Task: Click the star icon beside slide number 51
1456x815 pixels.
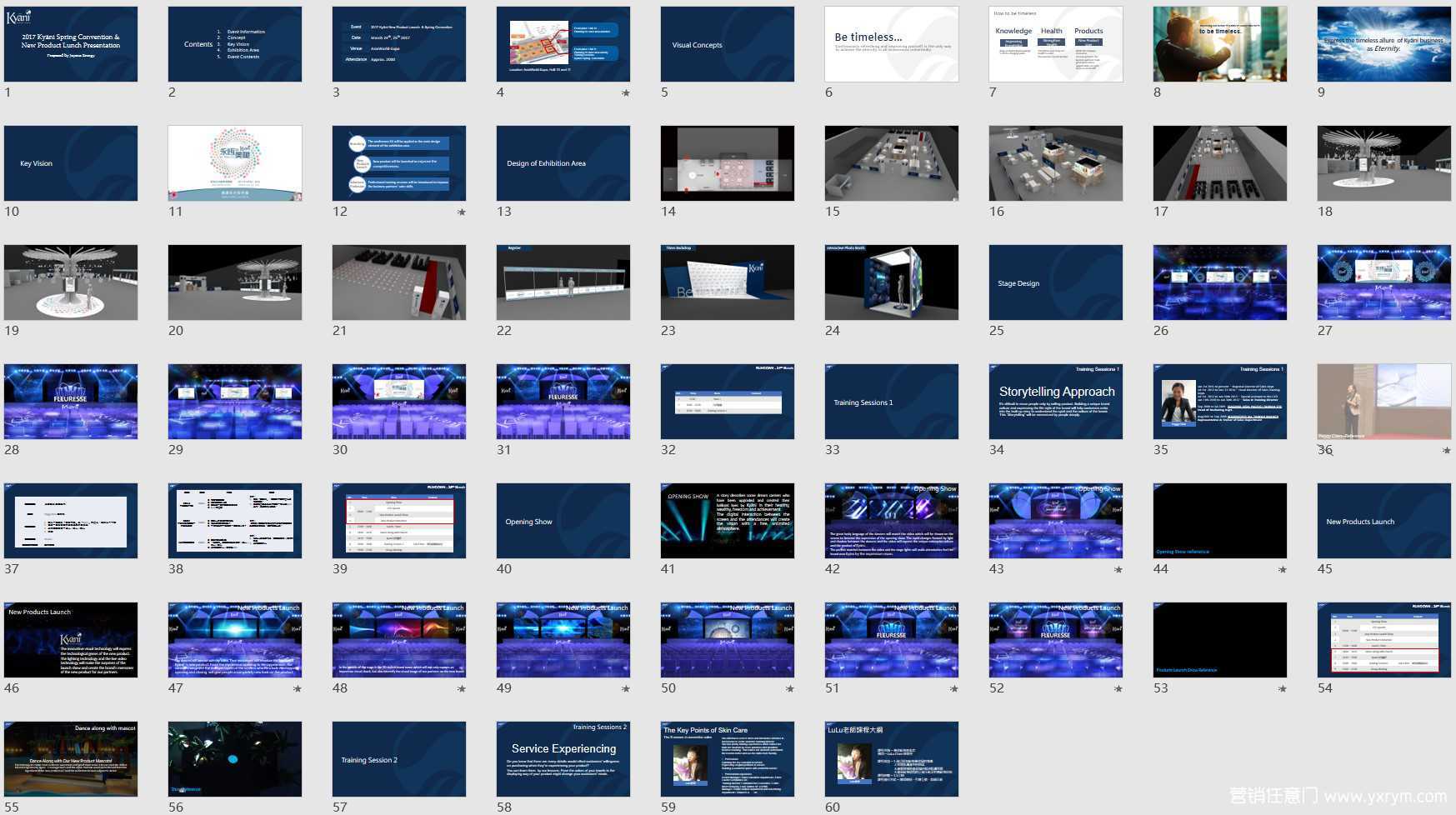Action: click(954, 689)
